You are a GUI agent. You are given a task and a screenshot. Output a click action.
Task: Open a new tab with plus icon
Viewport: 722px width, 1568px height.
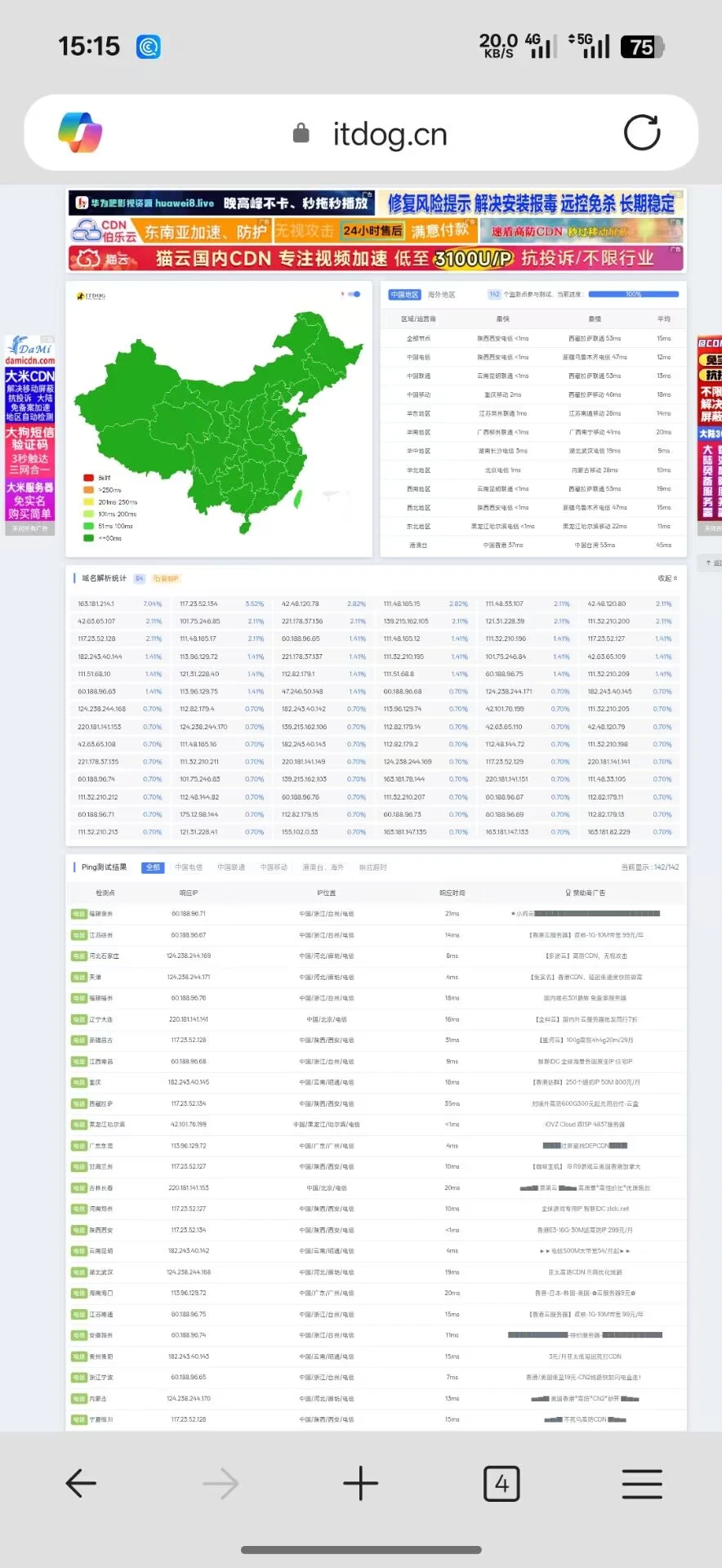coord(360,1483)
